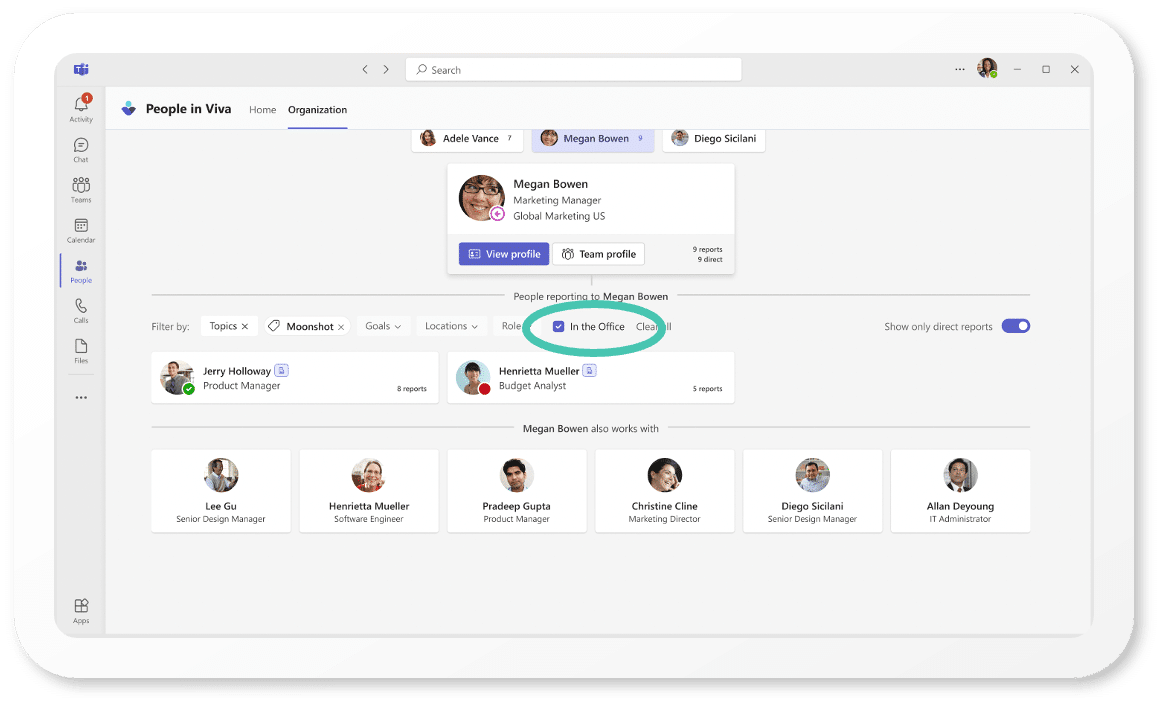Open Lee Gu's coworker card
The image size is (1162, 706).
tap(221, 490)
